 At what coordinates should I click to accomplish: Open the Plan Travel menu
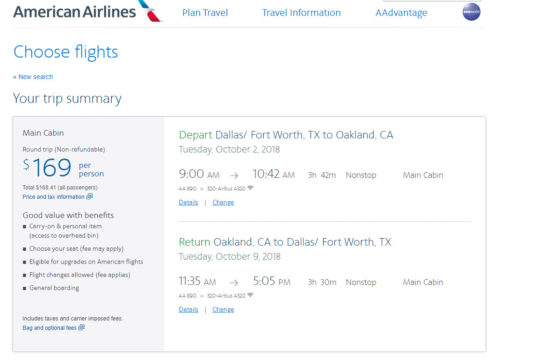(x=205, y=13)
